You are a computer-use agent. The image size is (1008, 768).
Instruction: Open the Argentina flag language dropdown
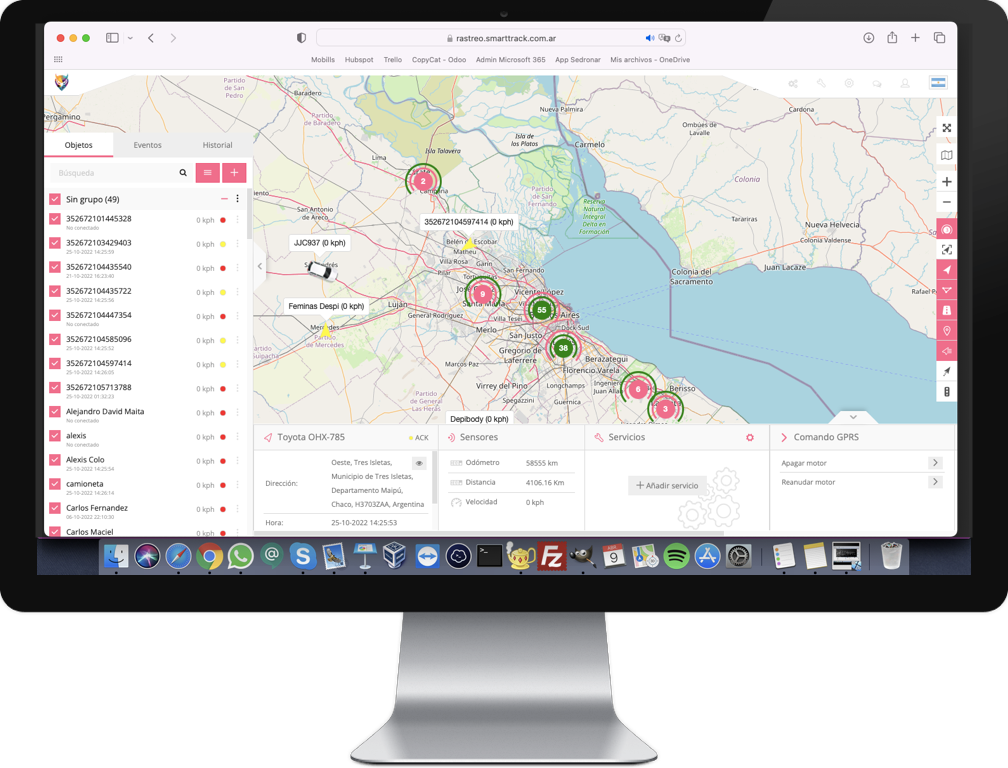click(x=938, y=82)
